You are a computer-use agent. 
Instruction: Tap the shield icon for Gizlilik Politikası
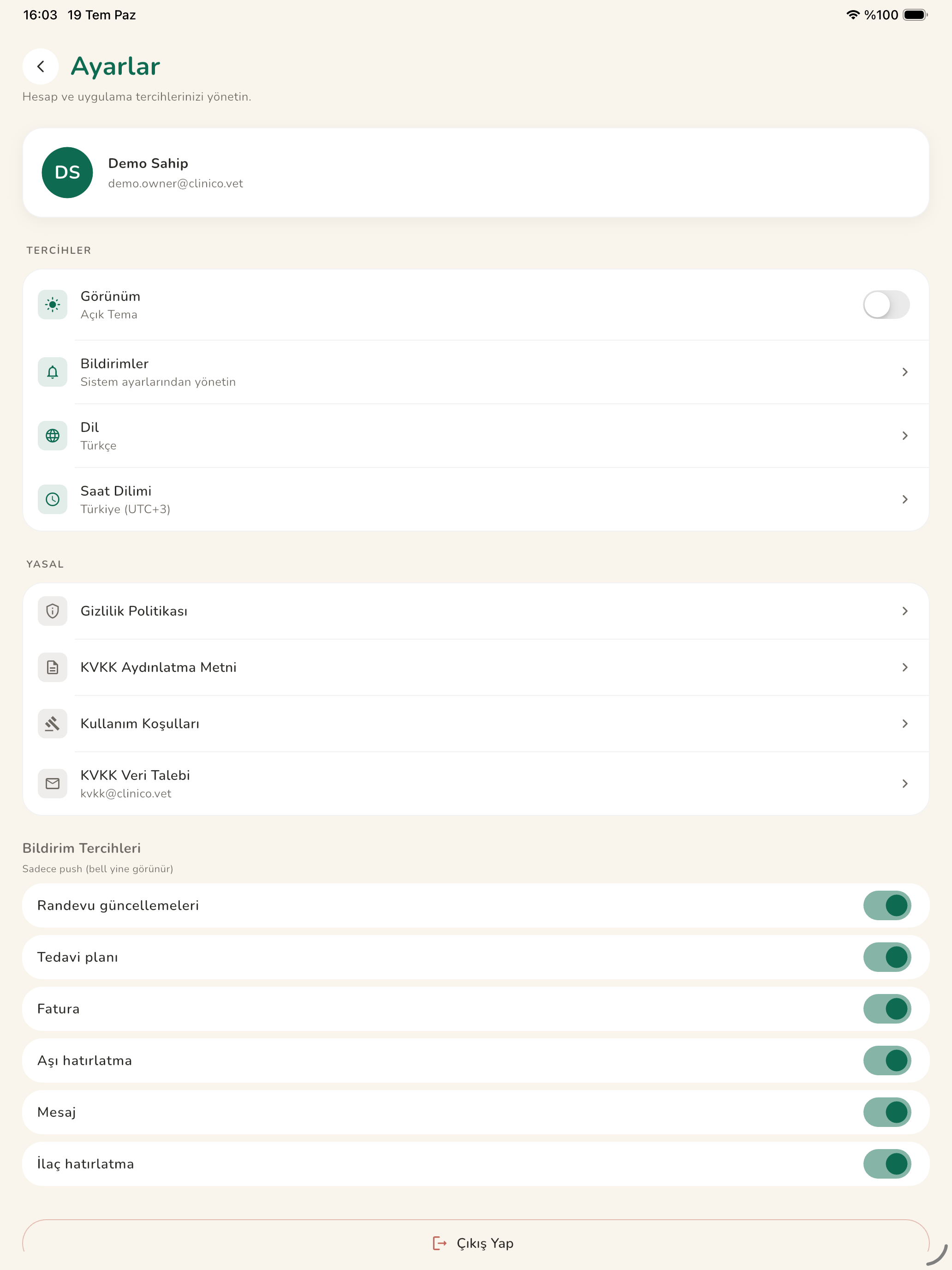coord(53,611)
